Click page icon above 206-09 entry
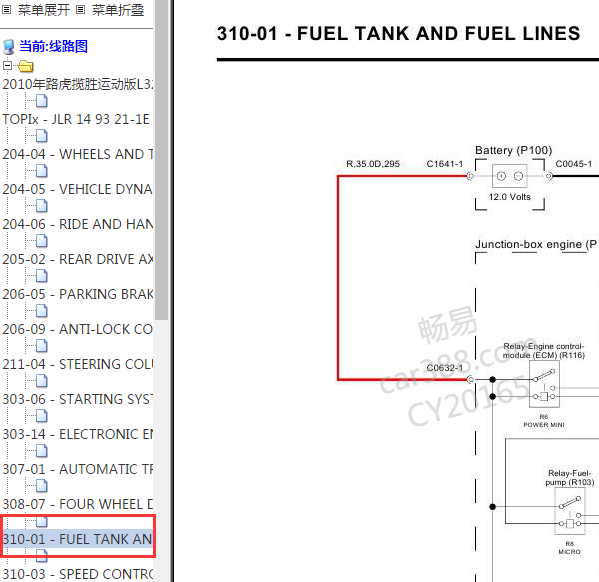Image resolution: width=599 pixels, height=582 pixels. [42, 311]
